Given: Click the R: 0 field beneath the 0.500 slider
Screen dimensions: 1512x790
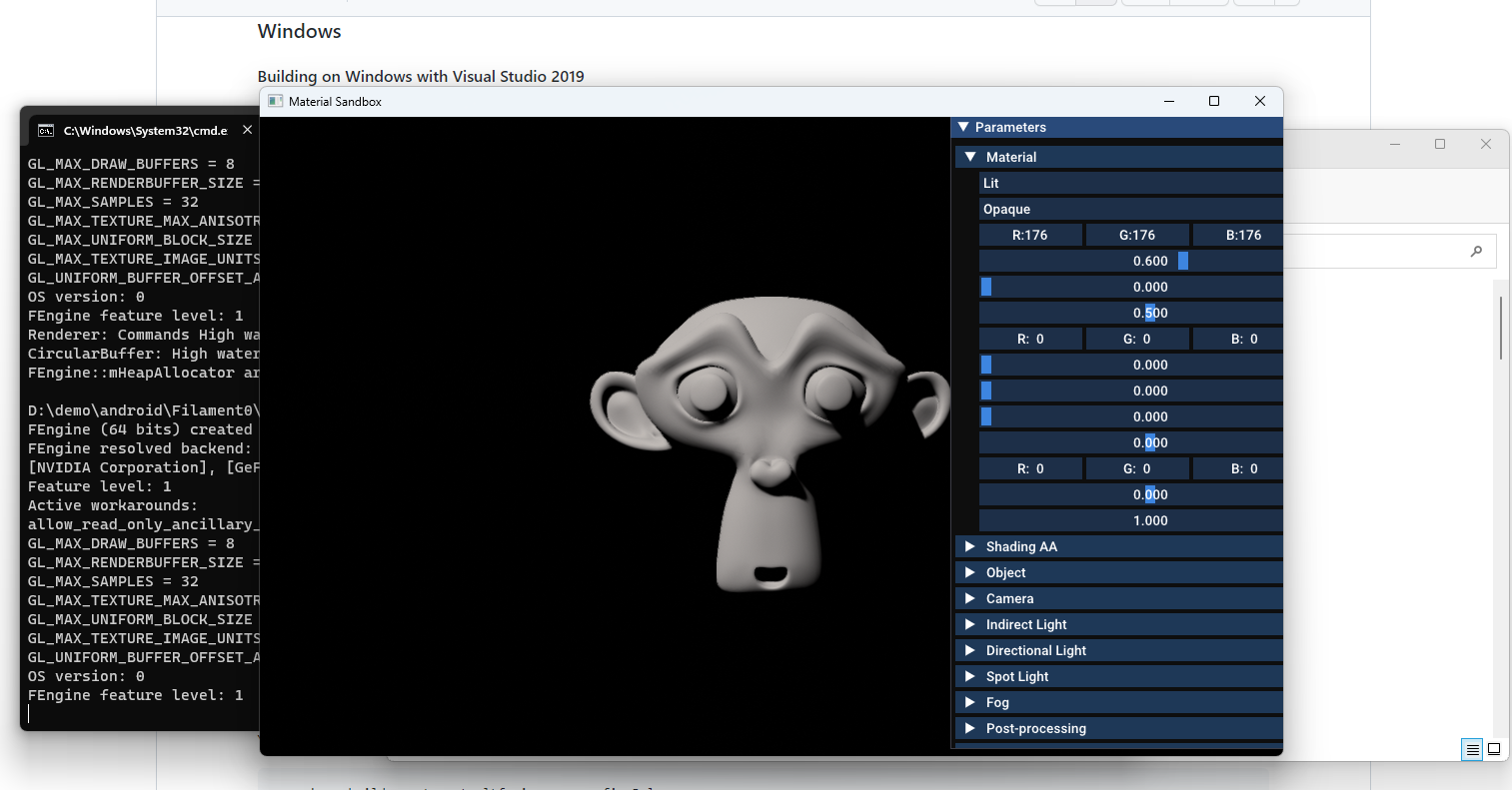Looking at the screenshot, I should [x=1030, y=339].
